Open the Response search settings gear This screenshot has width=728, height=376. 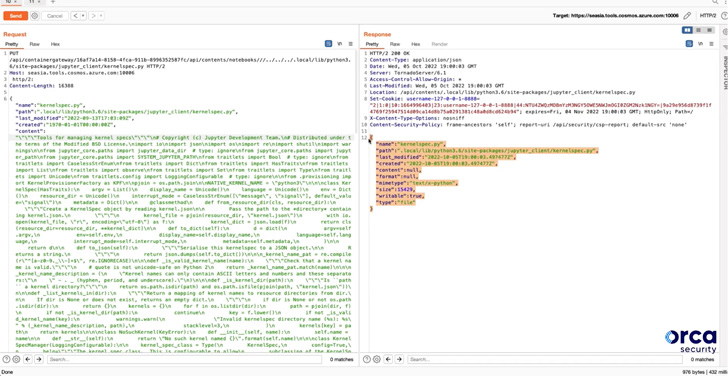376,359
